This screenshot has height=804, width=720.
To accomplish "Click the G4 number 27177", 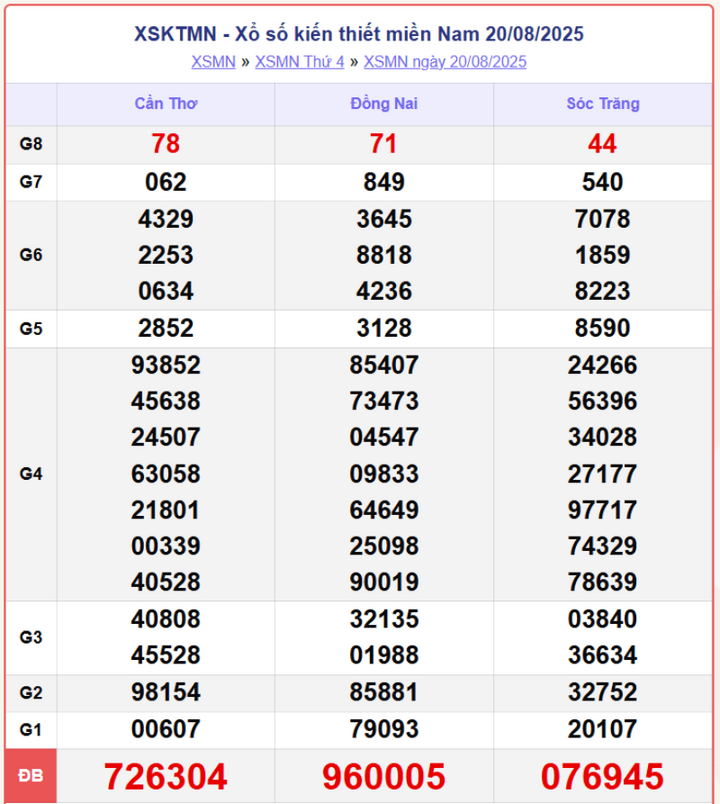I will [x=603, y=474].
